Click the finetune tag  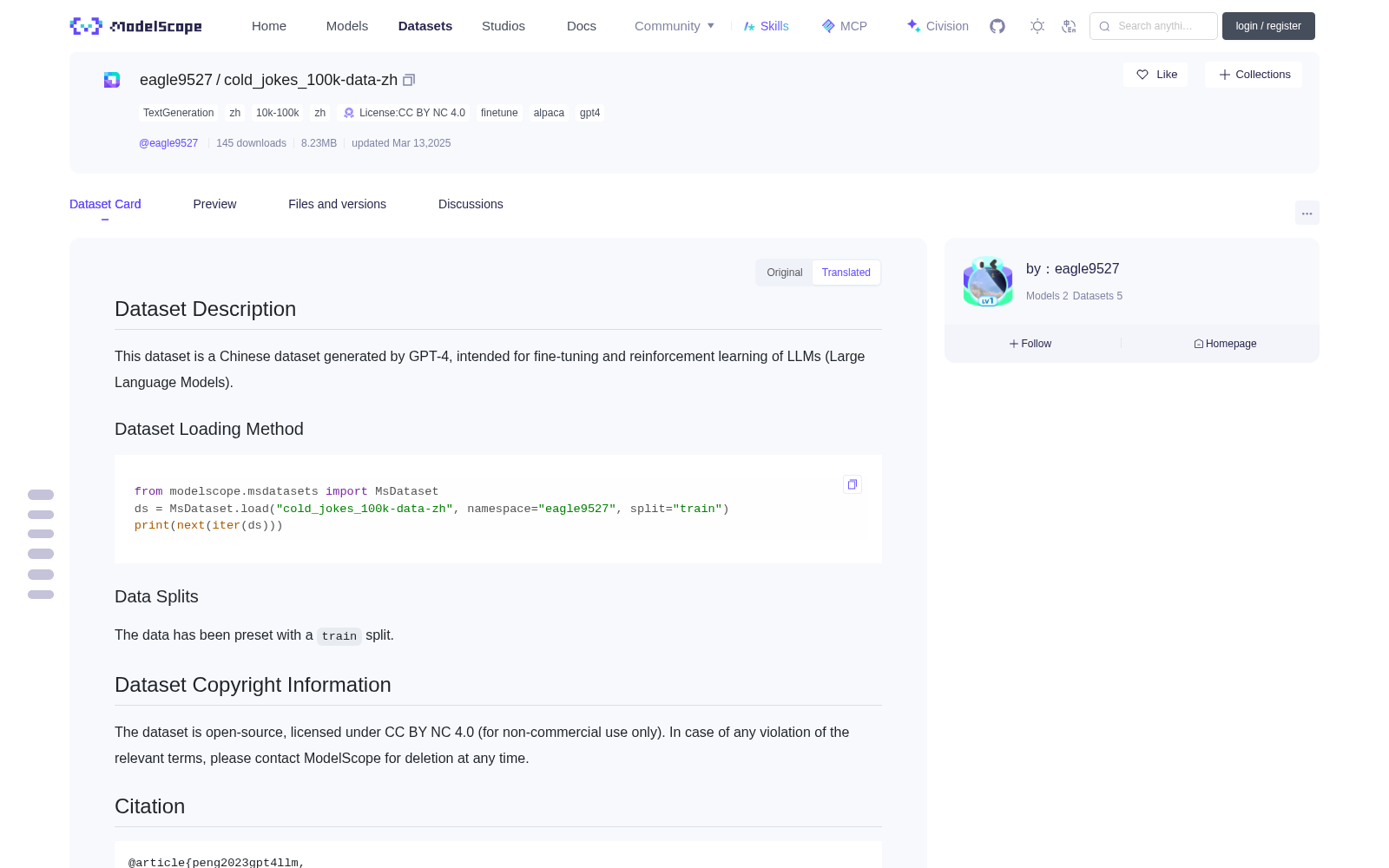click(x=499, y=113)
